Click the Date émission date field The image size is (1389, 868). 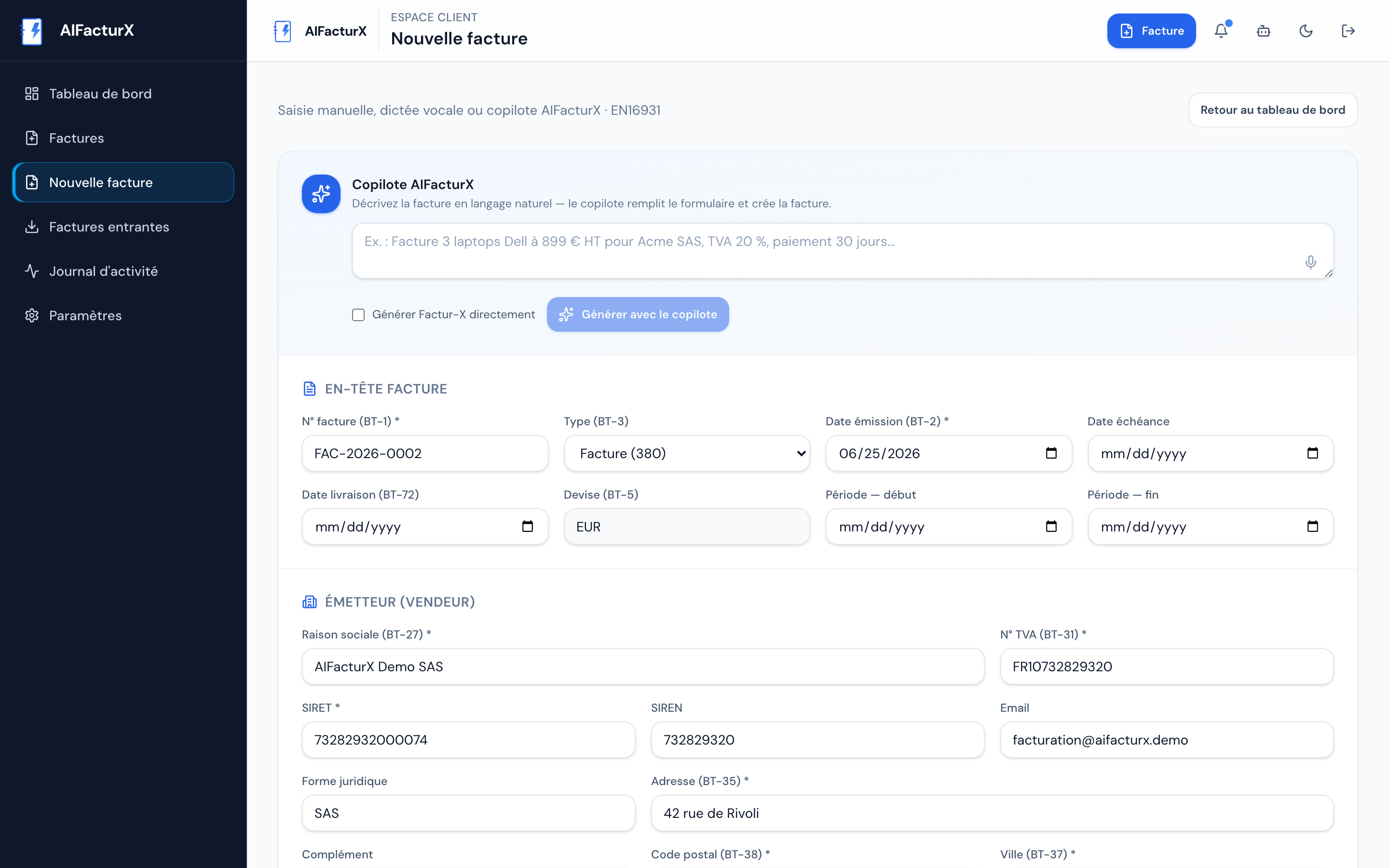pyautogui.click(x=948, y=453)
